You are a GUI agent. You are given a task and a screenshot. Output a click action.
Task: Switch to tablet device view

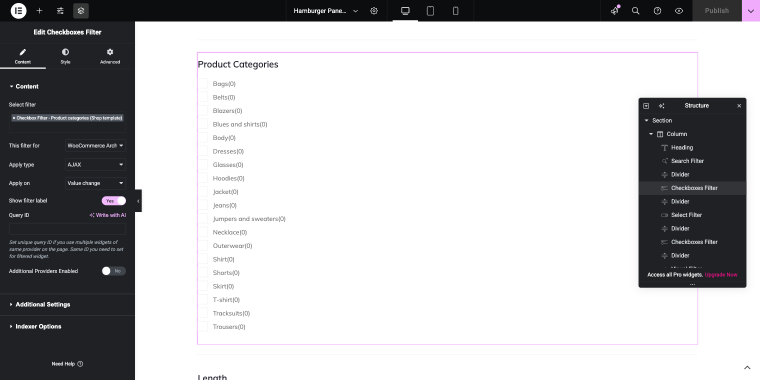430,11
